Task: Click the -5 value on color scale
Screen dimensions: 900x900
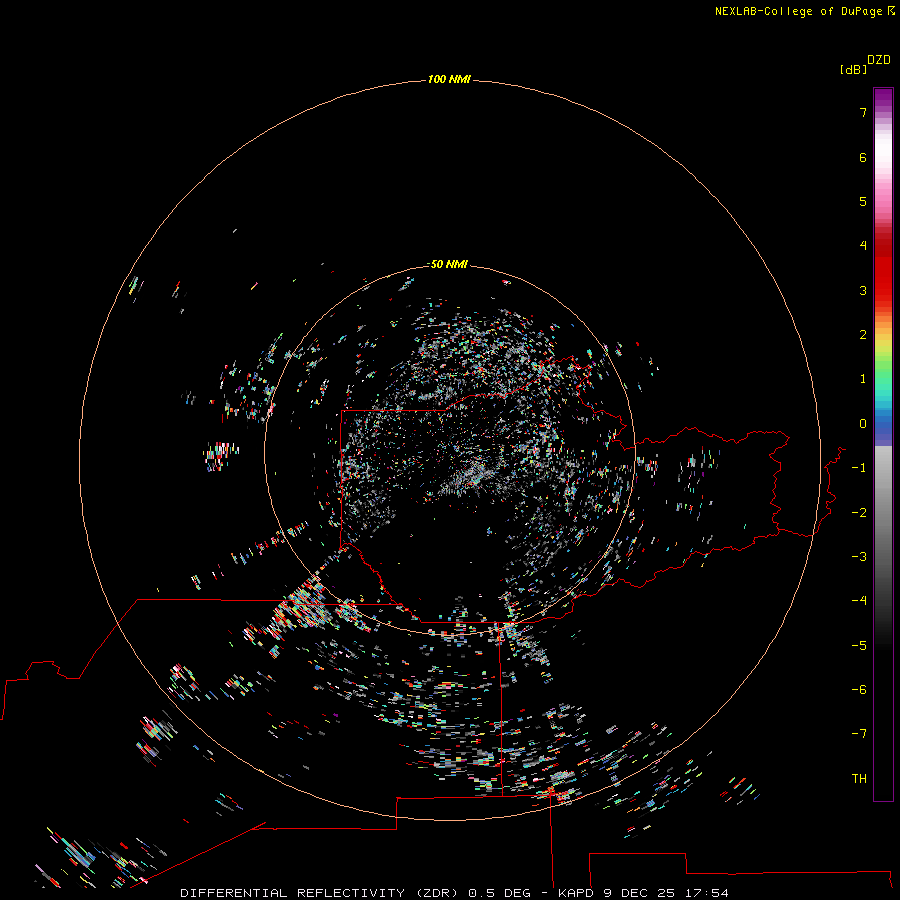Action: pos(859,646)
